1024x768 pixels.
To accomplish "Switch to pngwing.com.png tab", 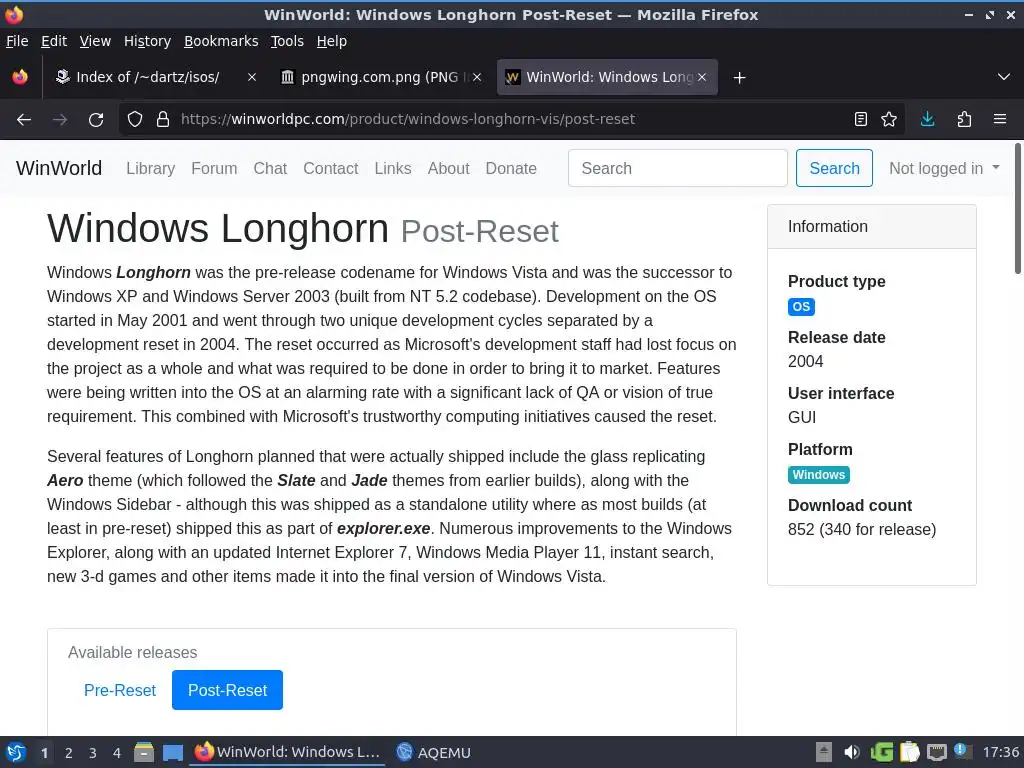I will (379, 77).
